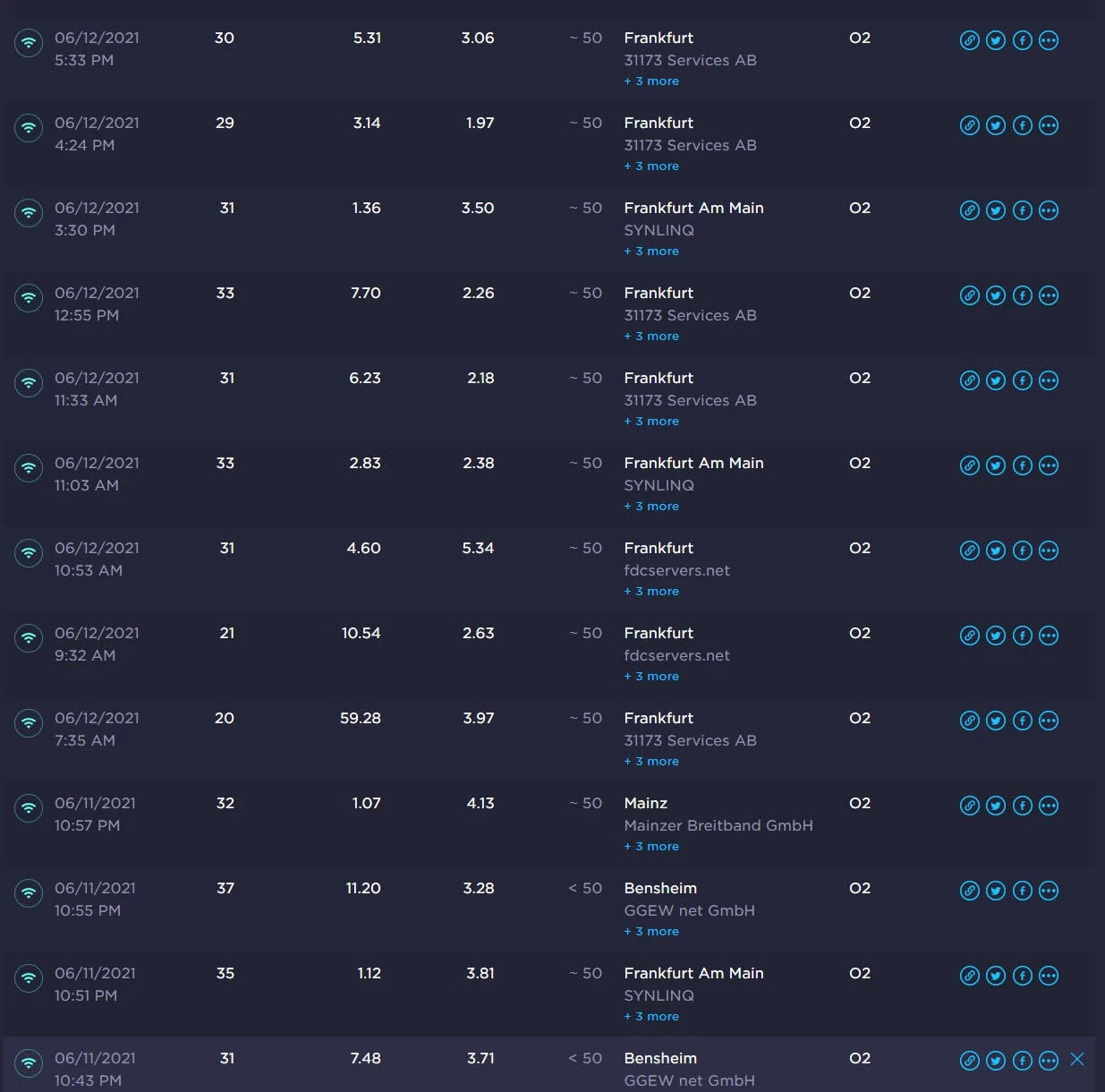The image size is (1105, 1092).
Task: Share 10:53 AM test on Facebook
Action: coord(1022,550)
